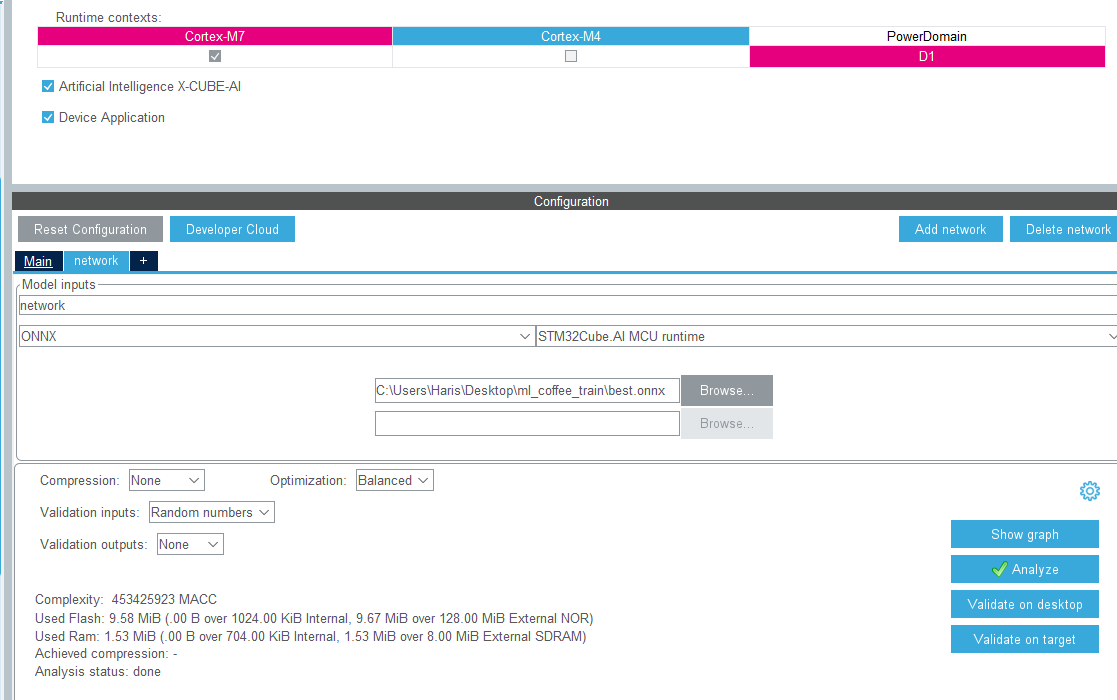Click the plus tab to add a network

click(143, 261)
